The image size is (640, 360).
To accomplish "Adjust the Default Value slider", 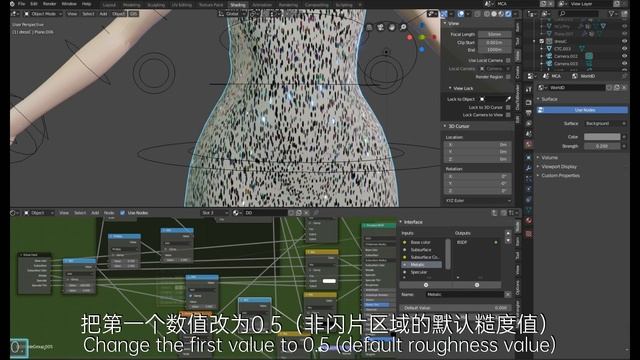I will pos(455,308).
